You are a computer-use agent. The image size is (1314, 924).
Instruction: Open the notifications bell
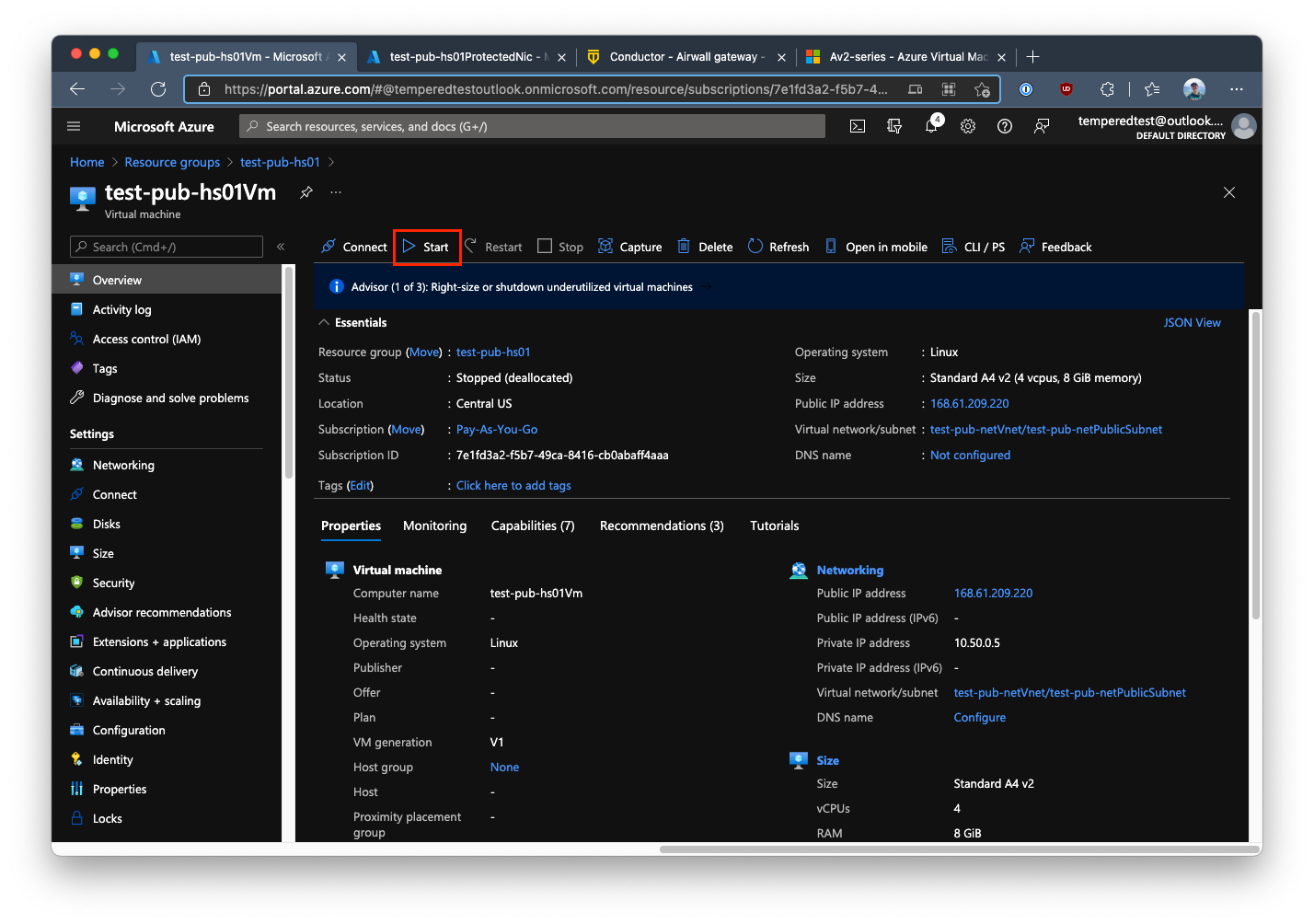click(931, 126)
